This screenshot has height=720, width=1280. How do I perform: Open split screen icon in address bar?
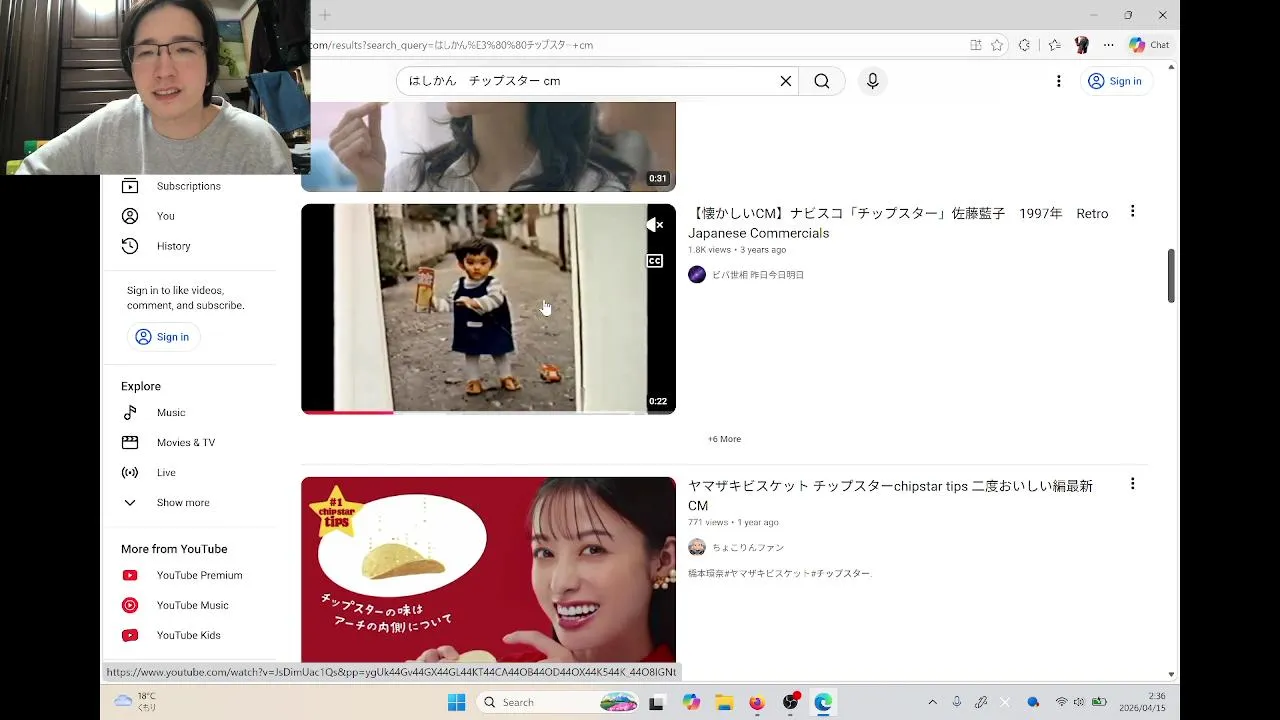975,45
